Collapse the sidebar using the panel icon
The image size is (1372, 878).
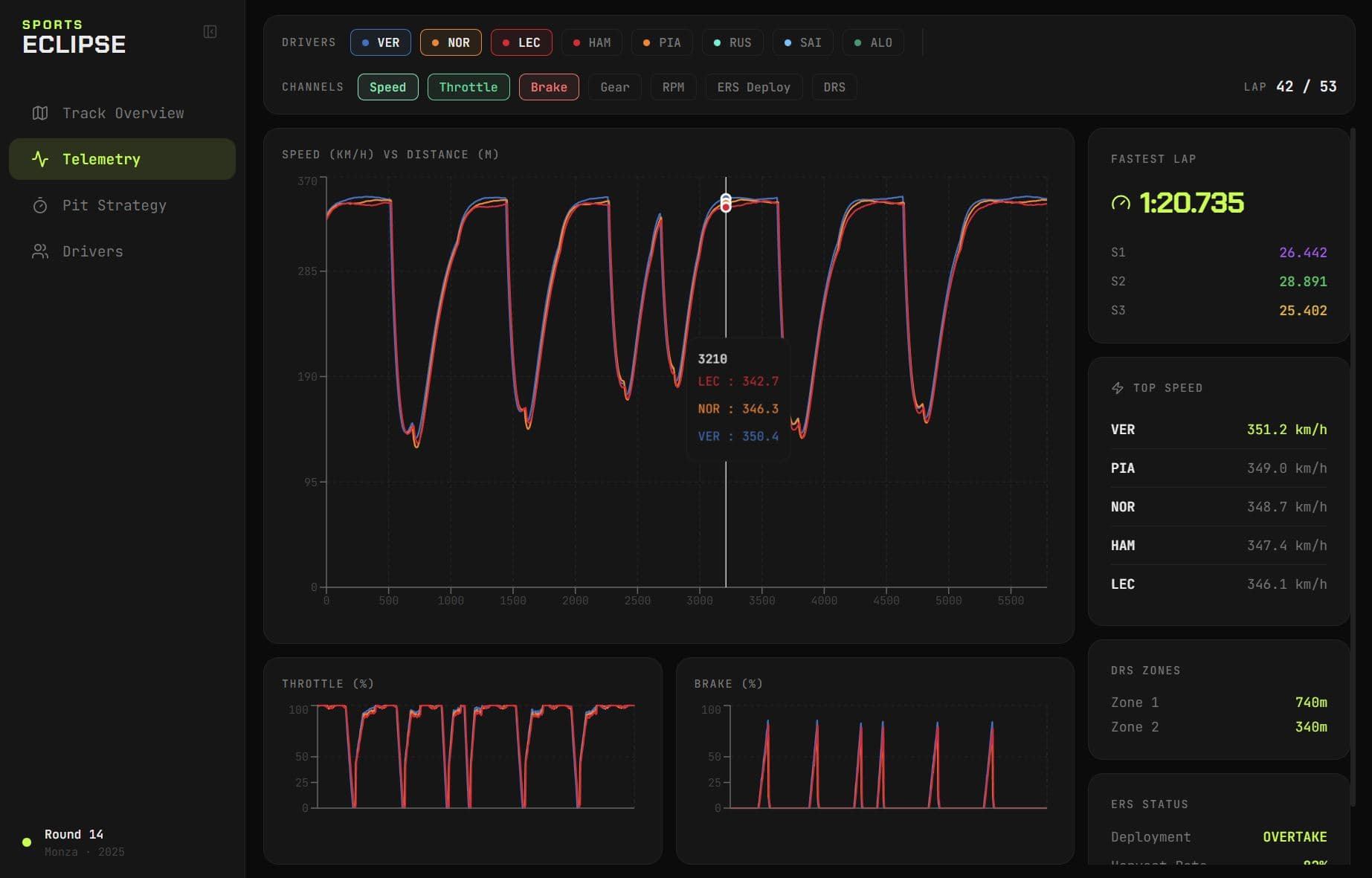(210, 31)
